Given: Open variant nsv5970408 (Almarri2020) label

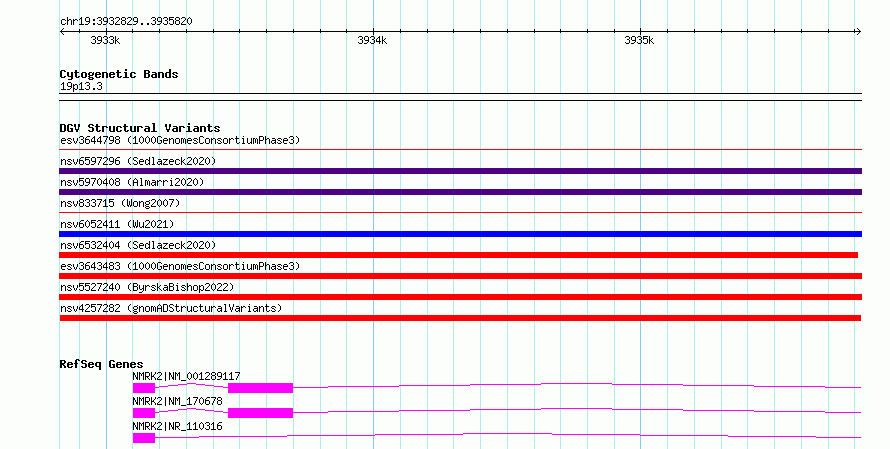Looking at the screenshot, I should 132,182.
